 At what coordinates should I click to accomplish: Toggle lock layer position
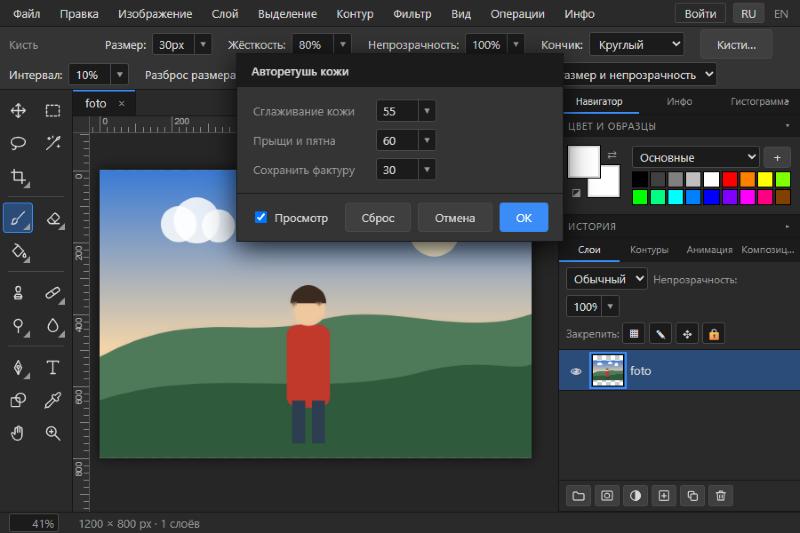687,334
